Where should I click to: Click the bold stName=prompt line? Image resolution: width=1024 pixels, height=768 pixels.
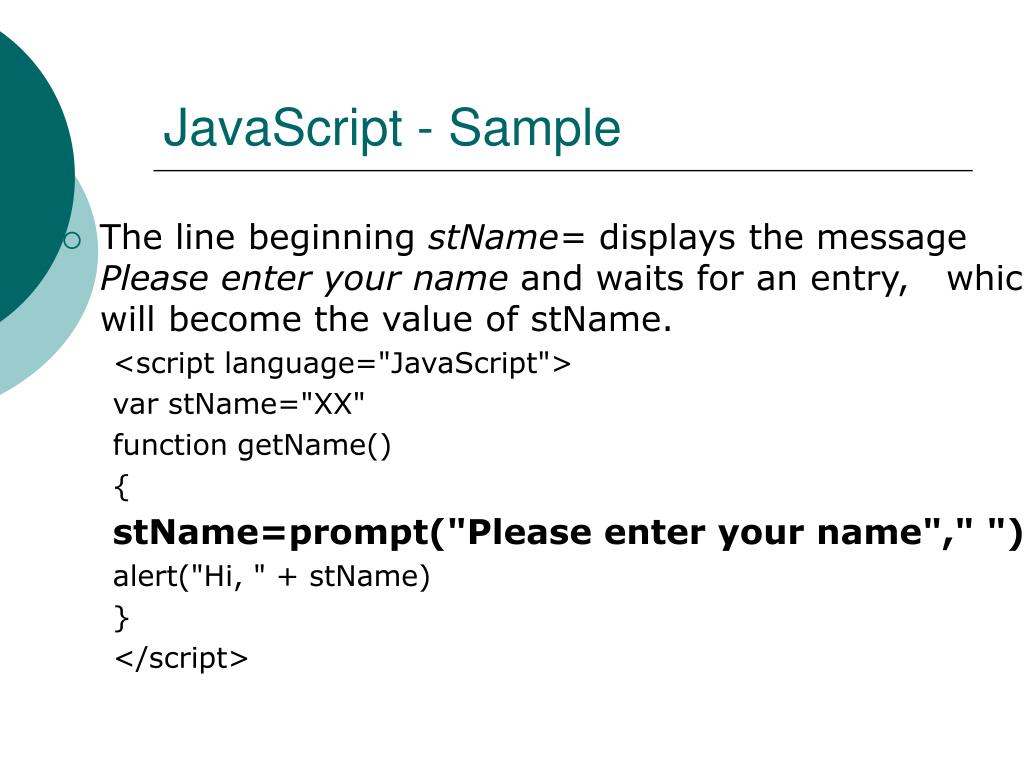568,533
